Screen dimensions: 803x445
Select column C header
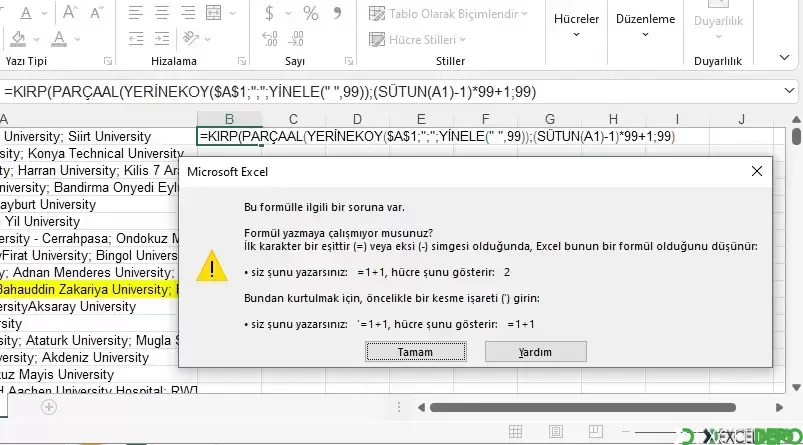tap(293, 119)
